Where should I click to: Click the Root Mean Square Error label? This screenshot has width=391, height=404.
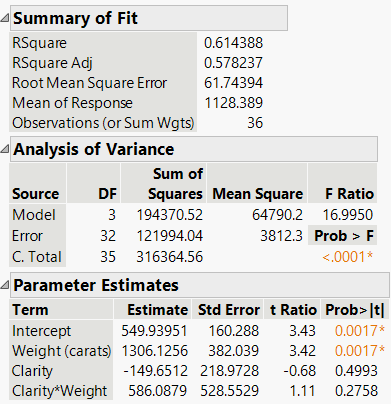(x=89, y=83)
